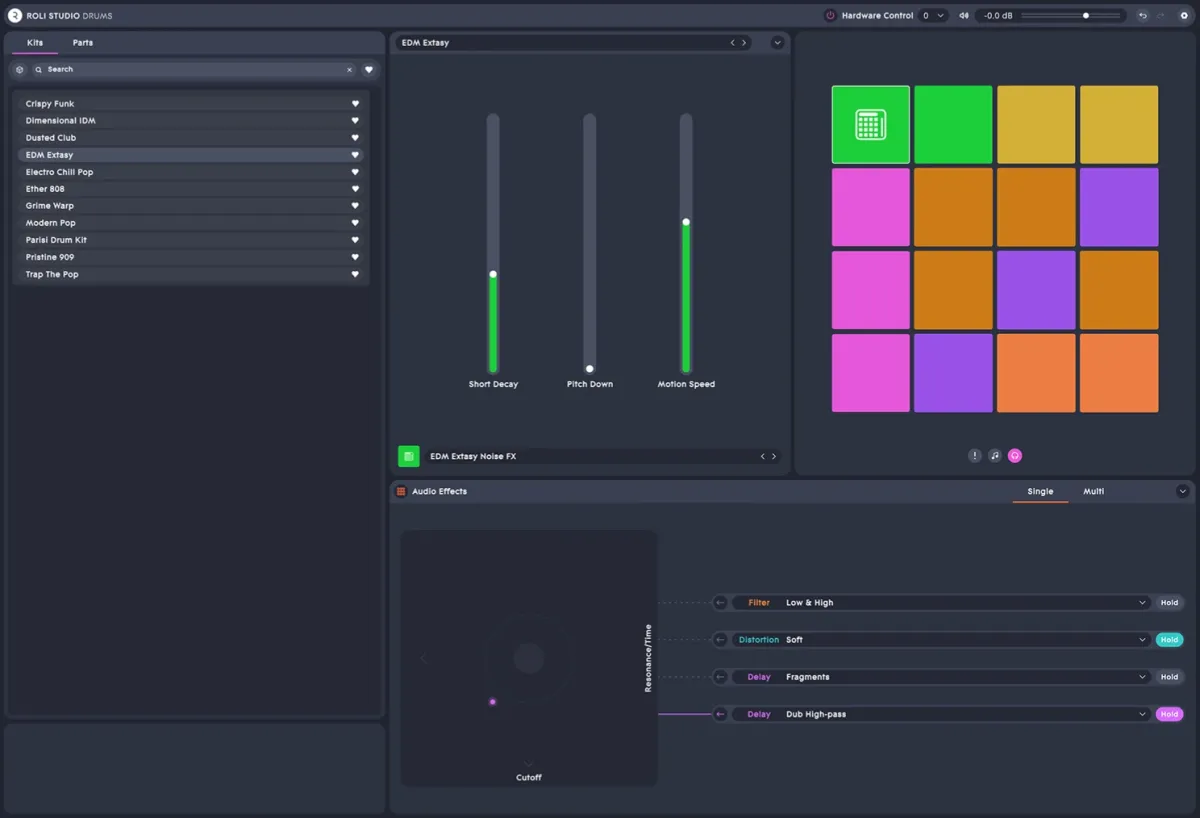The height and width of the screenshot is (818, 1200).
Task: Click the left arrow button of Filter row
Action: (x=720, y=603)
